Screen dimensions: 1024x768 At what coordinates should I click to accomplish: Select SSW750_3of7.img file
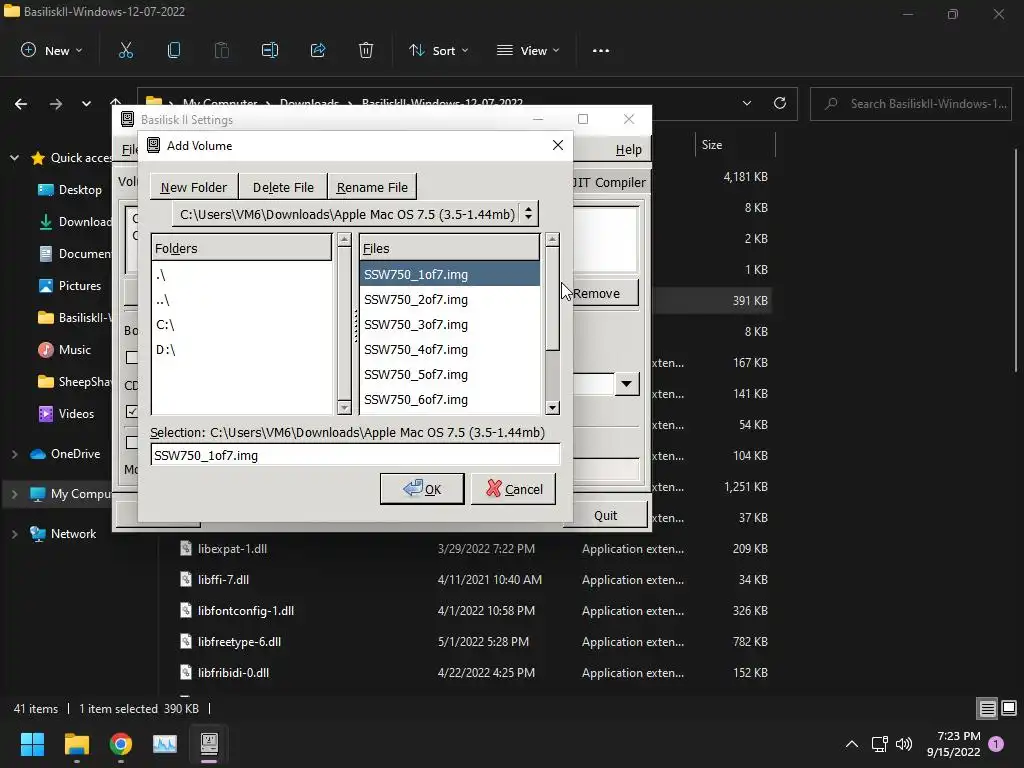[449, 324]
